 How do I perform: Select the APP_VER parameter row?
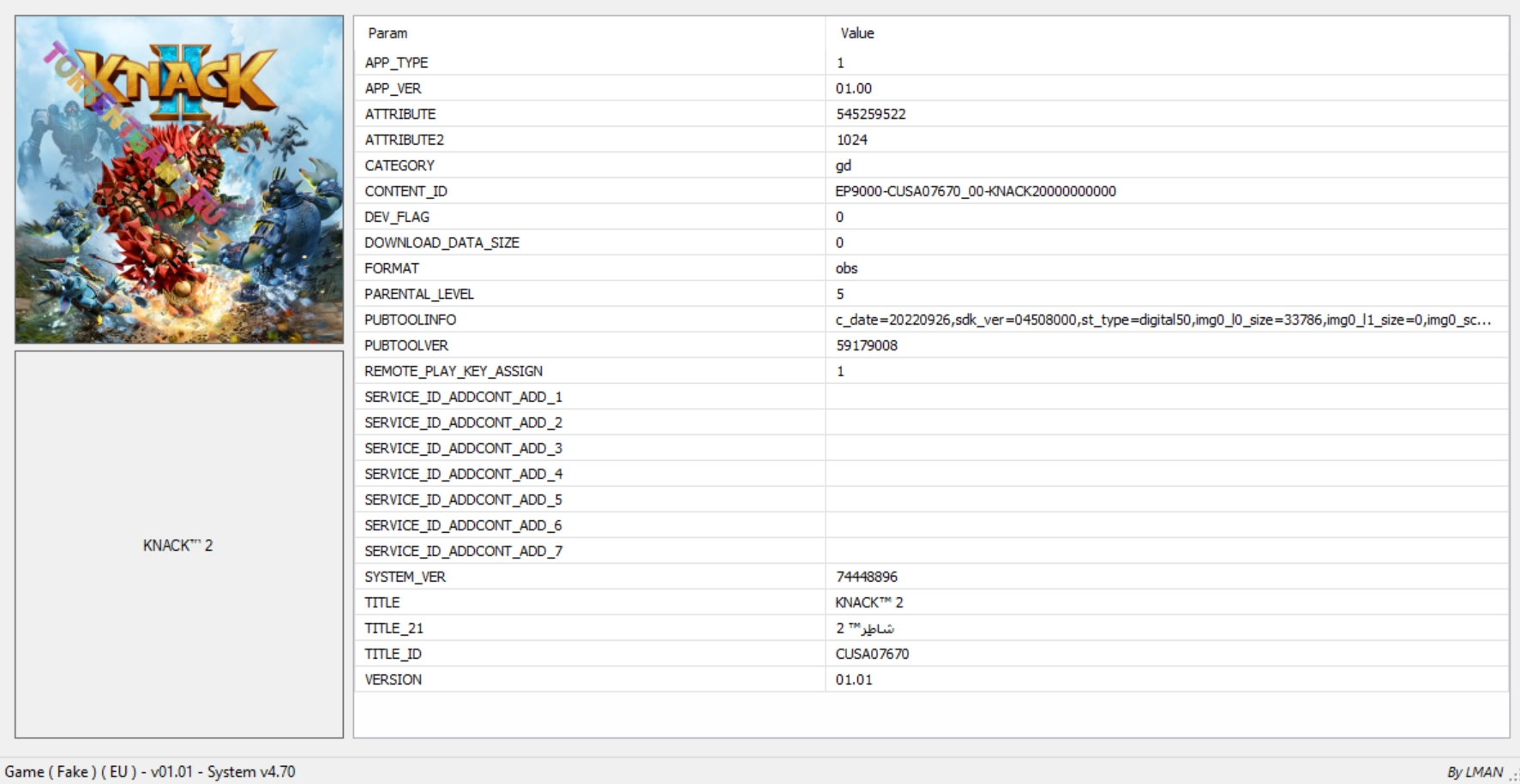(393, 88)
